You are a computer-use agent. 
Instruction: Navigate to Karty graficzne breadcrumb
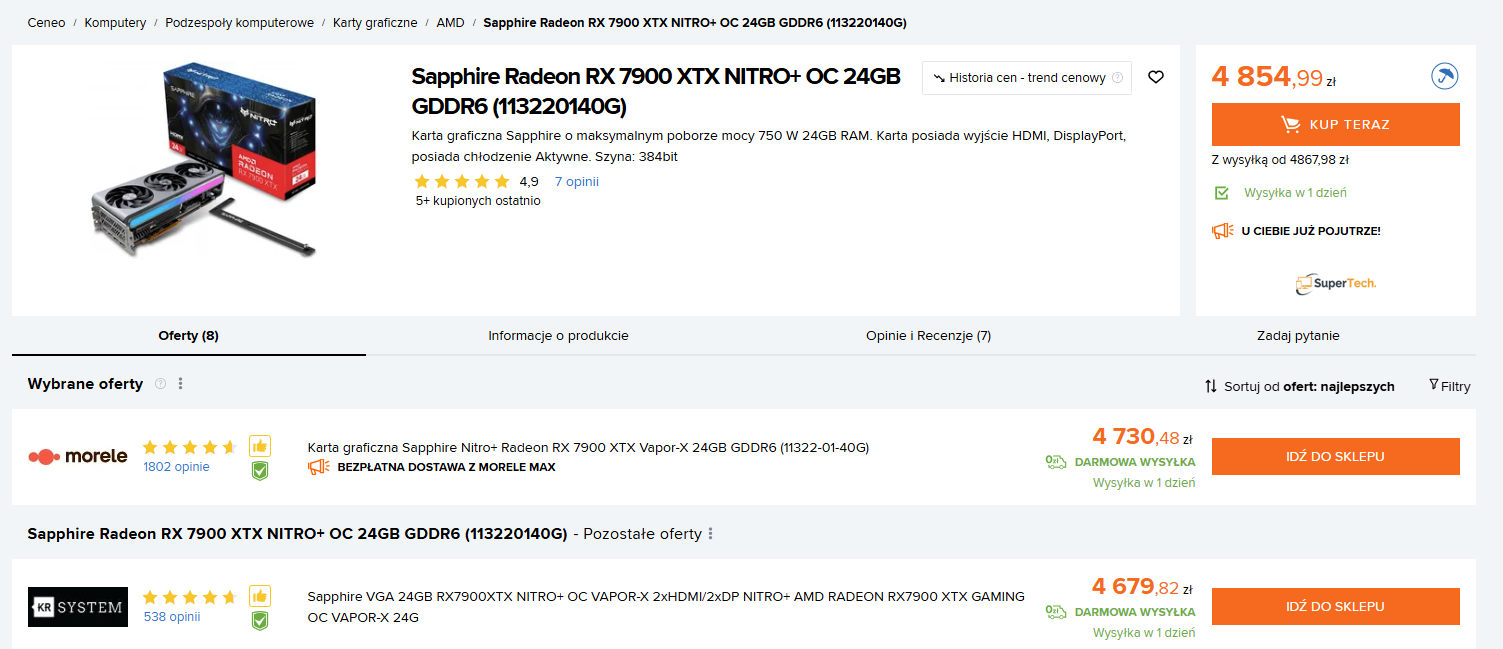pyautogui.click(x=375, y=22)
